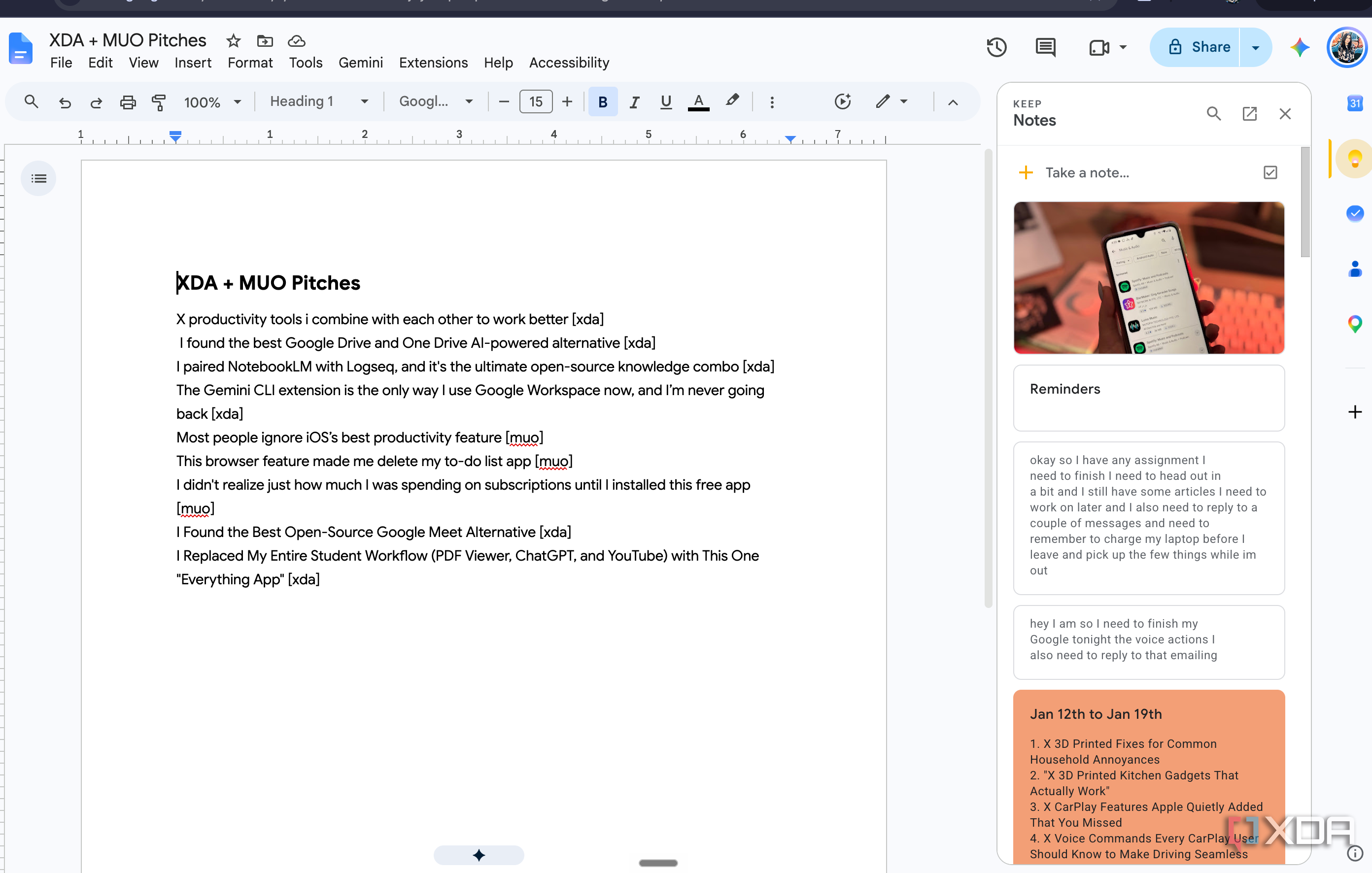This screenshot has width=1372, height=873.
Task: Open the File menu
Action: tap(61, 63)
